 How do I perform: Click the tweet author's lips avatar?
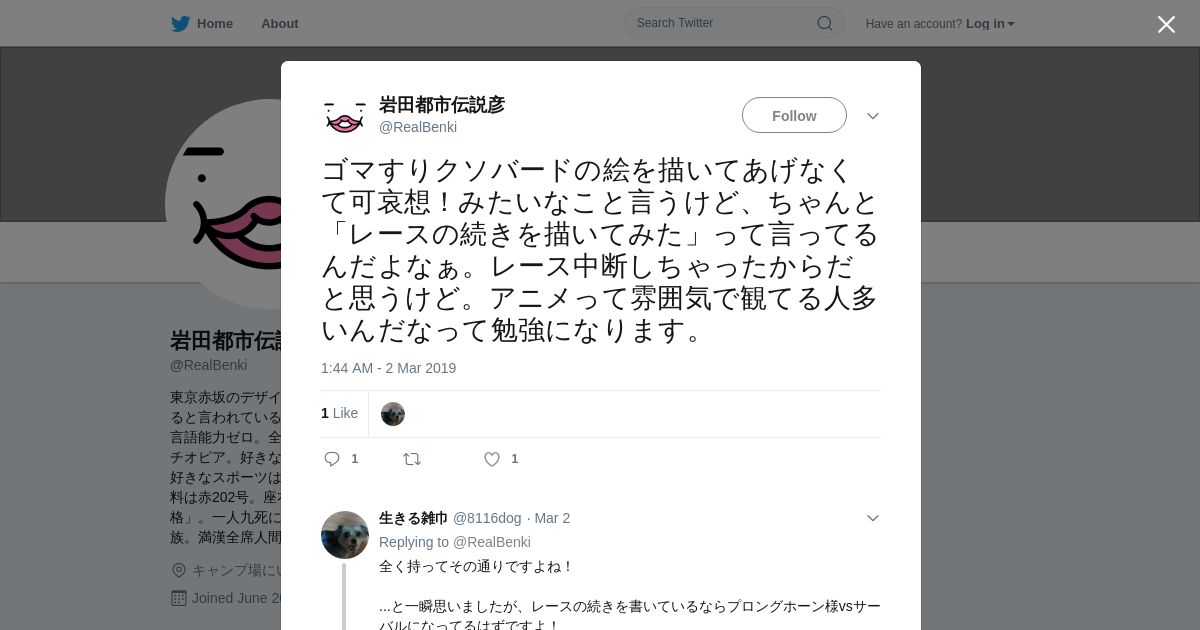[x=345, y=116]
